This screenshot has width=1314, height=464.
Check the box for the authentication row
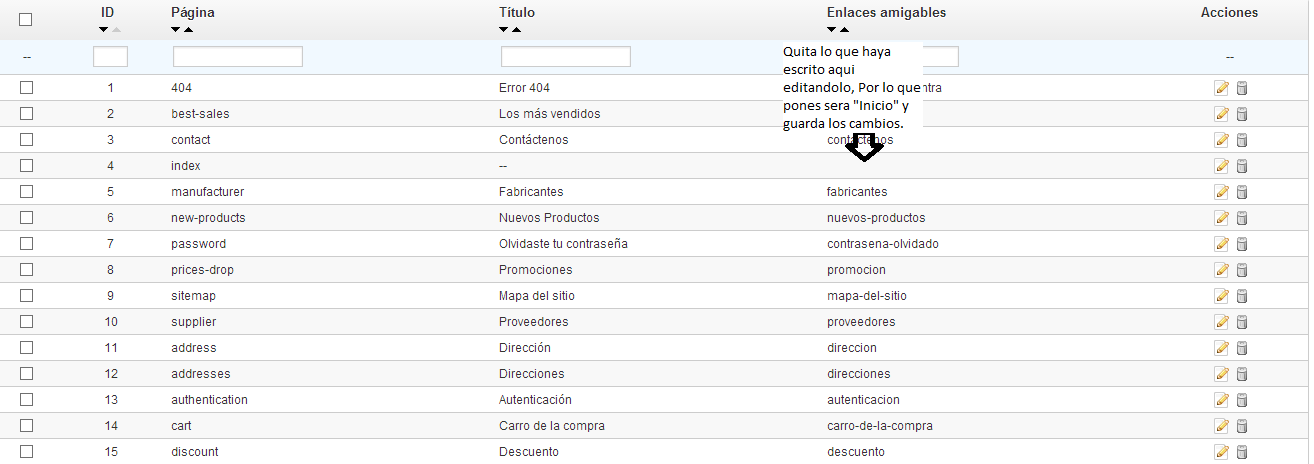(x=27, y=400)
